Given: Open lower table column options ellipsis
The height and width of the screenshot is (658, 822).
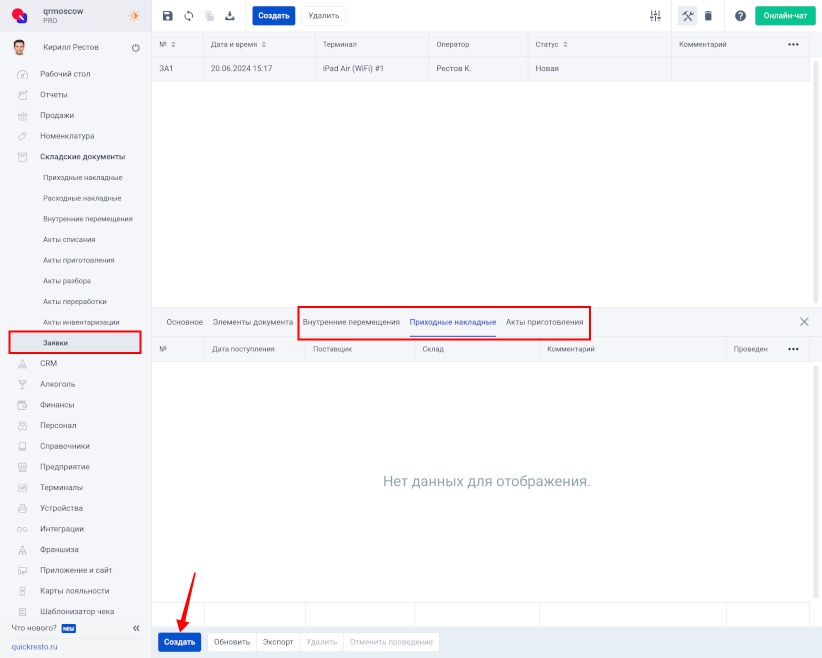Looking at the screenshot, I should 793,349.
